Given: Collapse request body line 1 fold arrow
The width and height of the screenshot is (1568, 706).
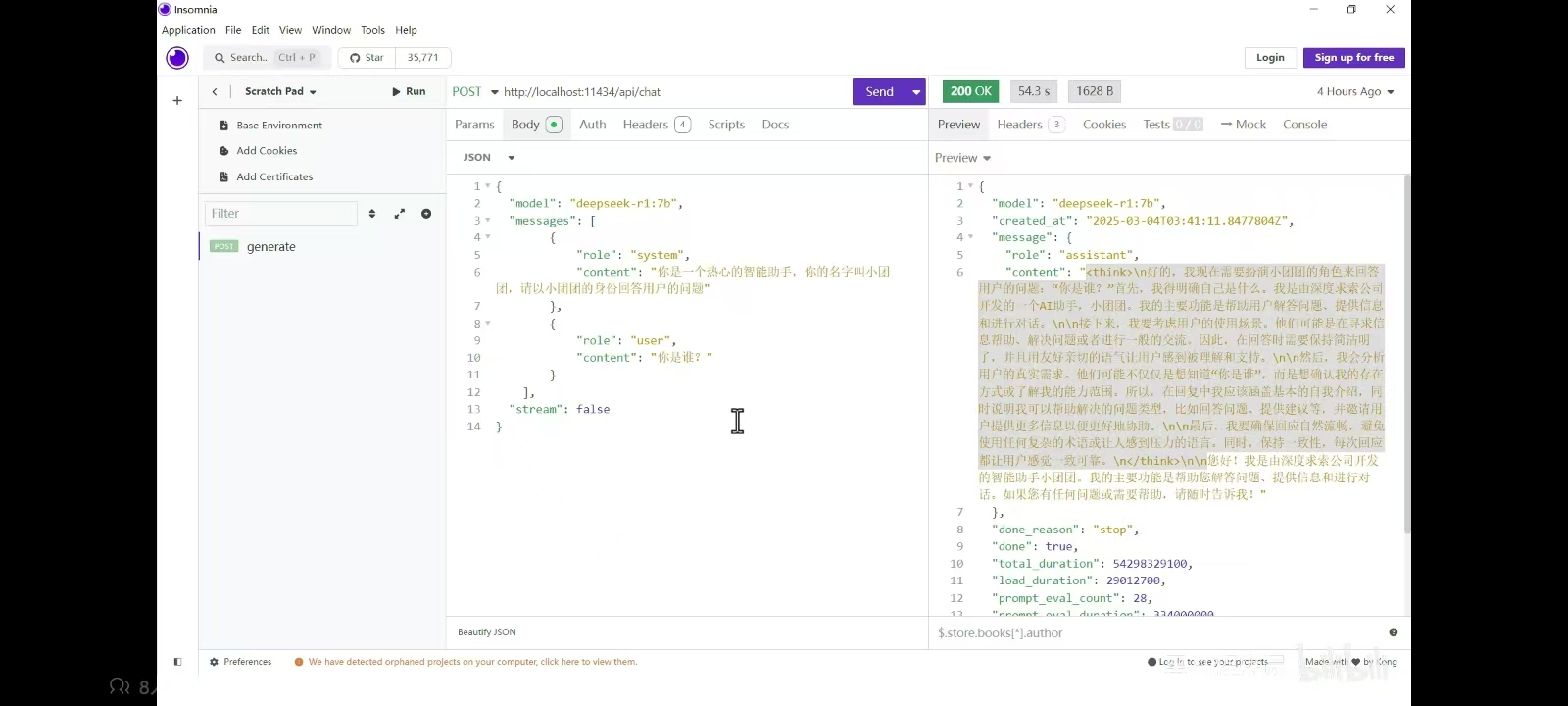Looking at the screenshot, I should coord(487,186).
